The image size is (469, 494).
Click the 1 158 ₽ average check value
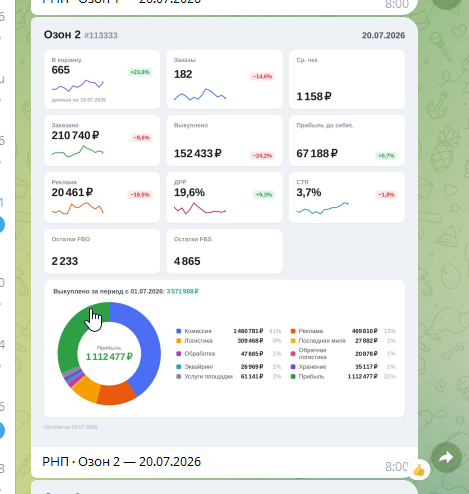[x=314, y=96]
